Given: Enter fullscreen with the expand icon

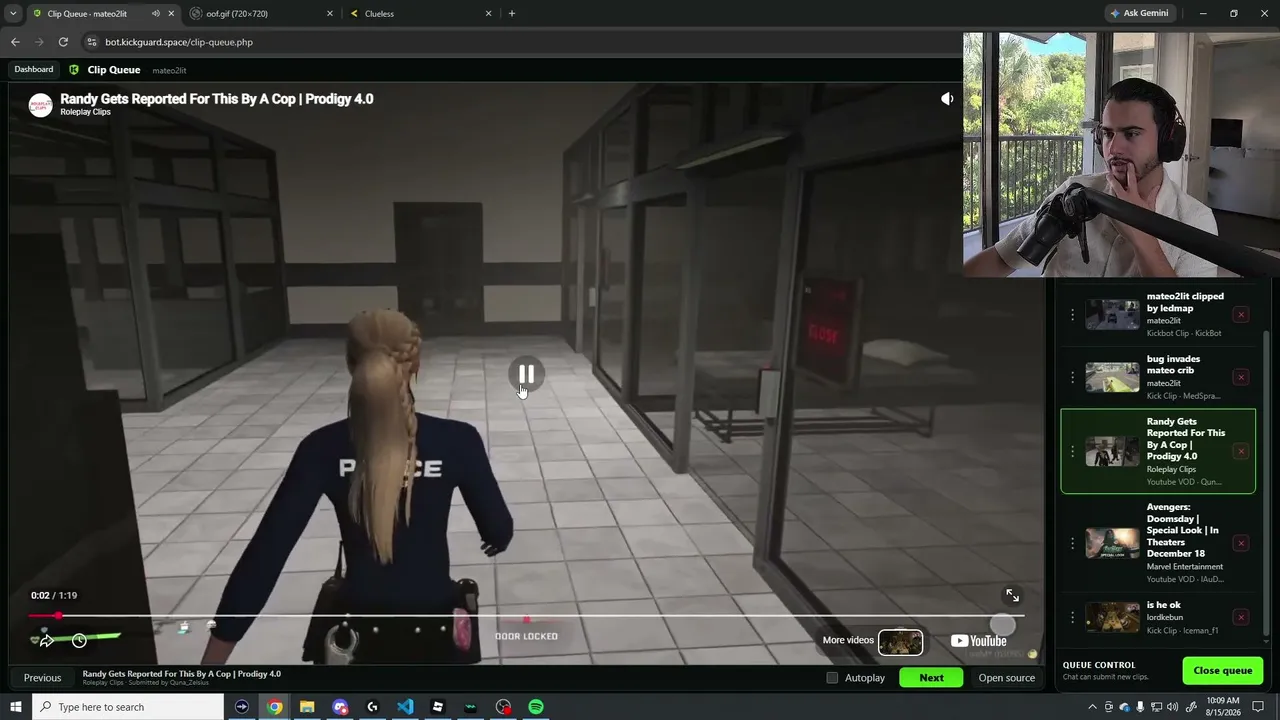Looking at the screenshot, I should [x=1012, y=596].
